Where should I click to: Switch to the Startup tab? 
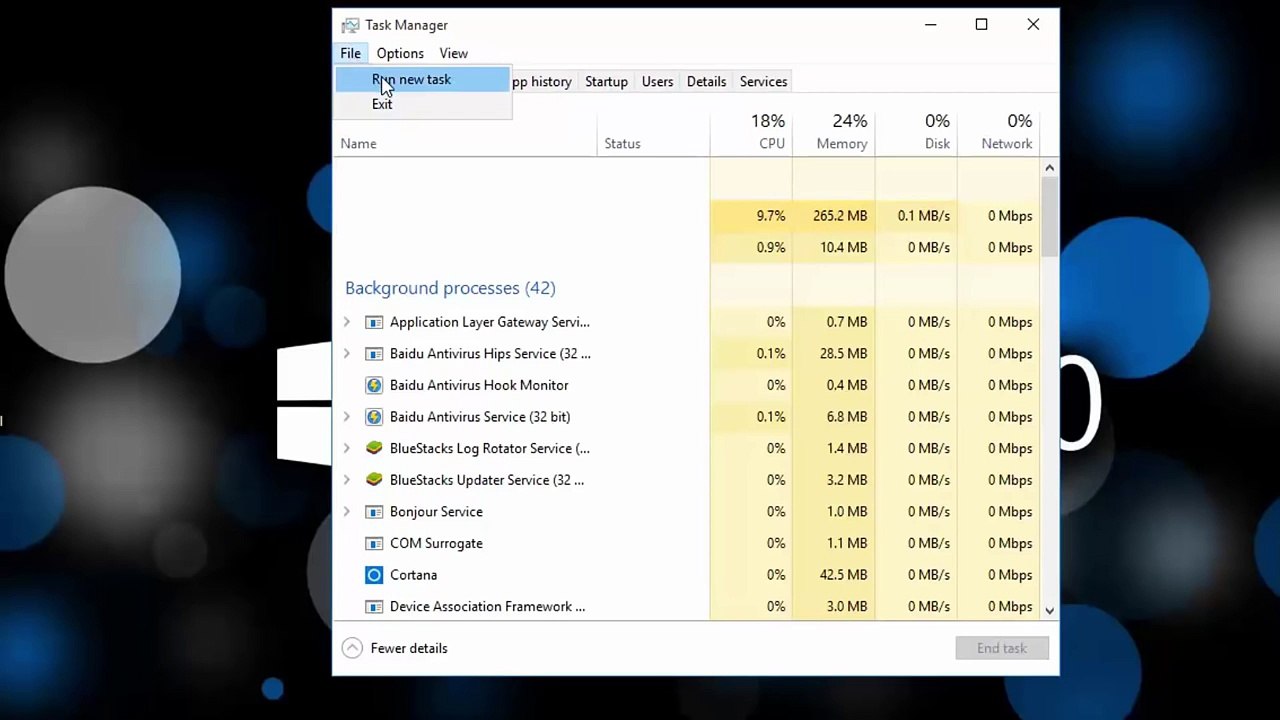coord(606,81)
